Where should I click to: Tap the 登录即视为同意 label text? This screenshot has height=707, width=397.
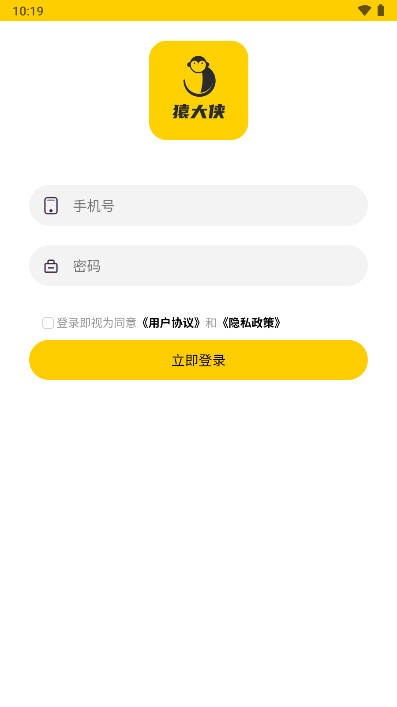click(x=96, y=323)
